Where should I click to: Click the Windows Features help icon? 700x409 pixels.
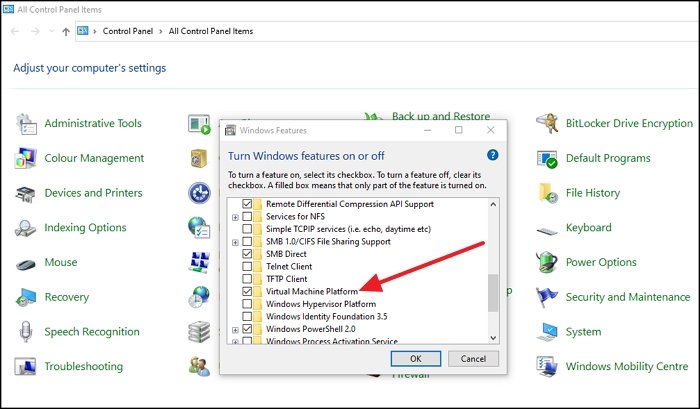(492, 155)
